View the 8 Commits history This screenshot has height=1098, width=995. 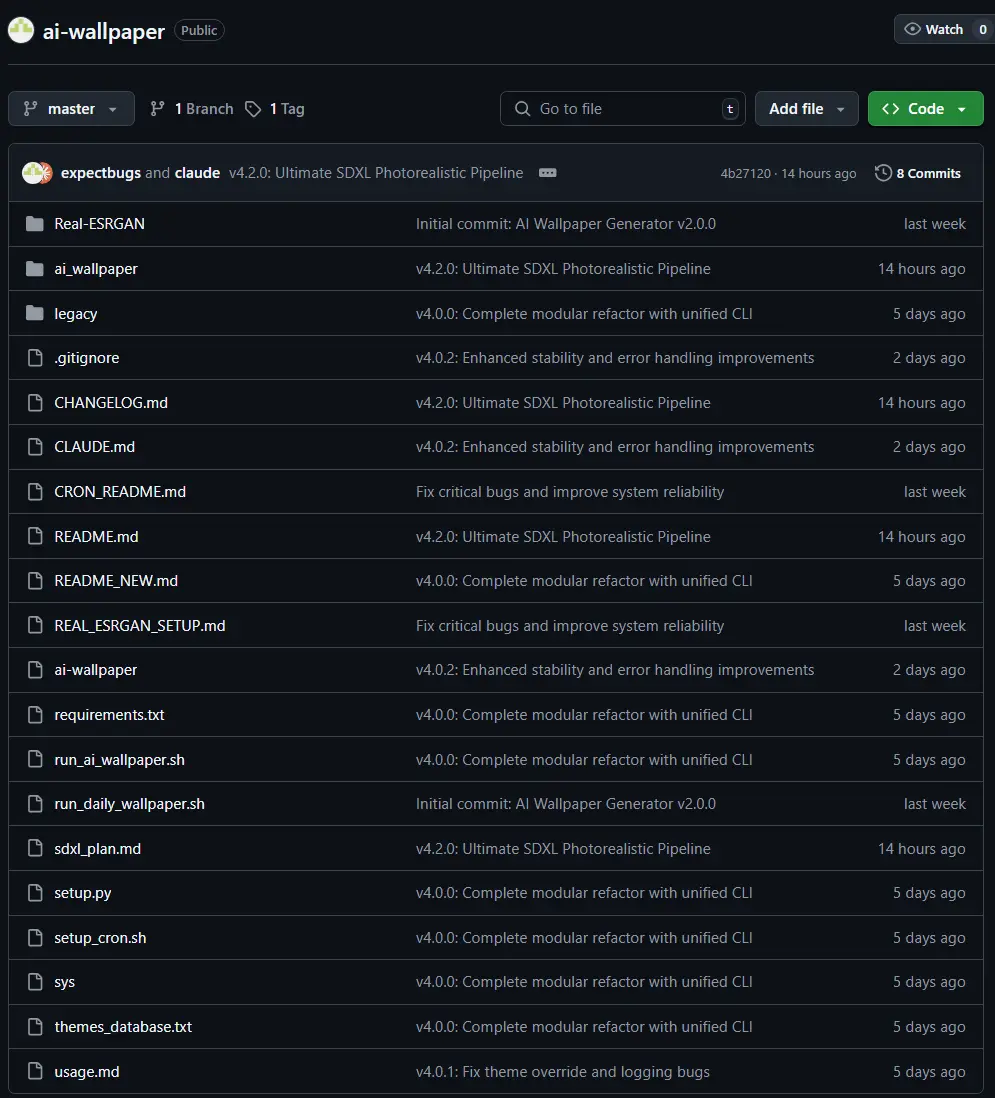(x=927, y=173)
